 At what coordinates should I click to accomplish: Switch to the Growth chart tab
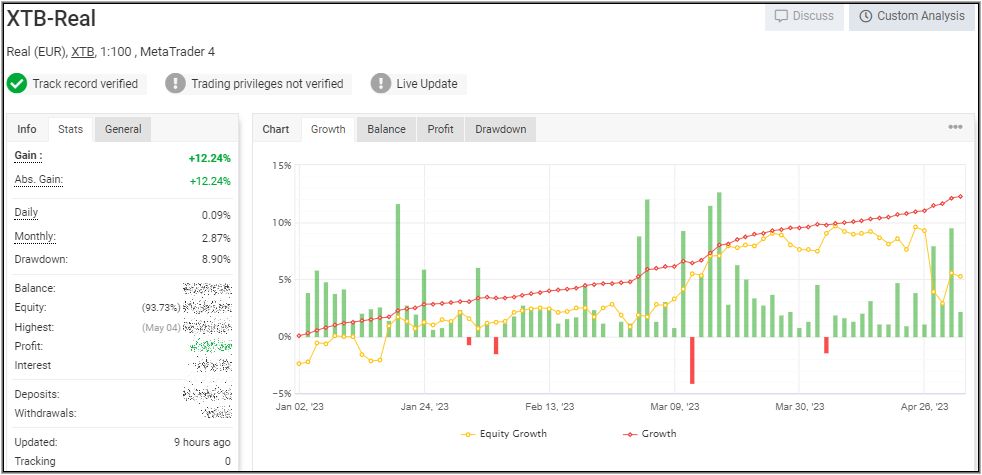[328, 129]
